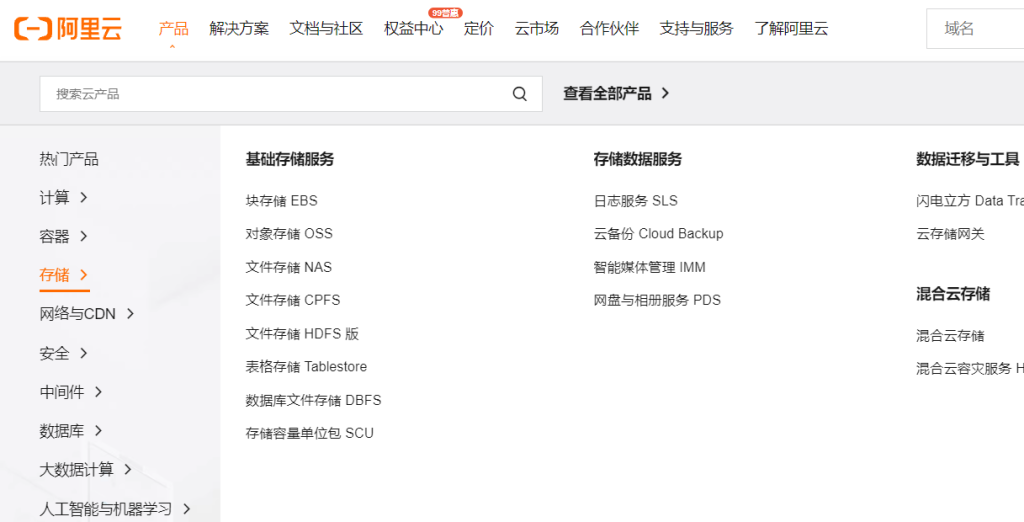
Task: Click the orange caret under 产品
Action: [172, 47]
